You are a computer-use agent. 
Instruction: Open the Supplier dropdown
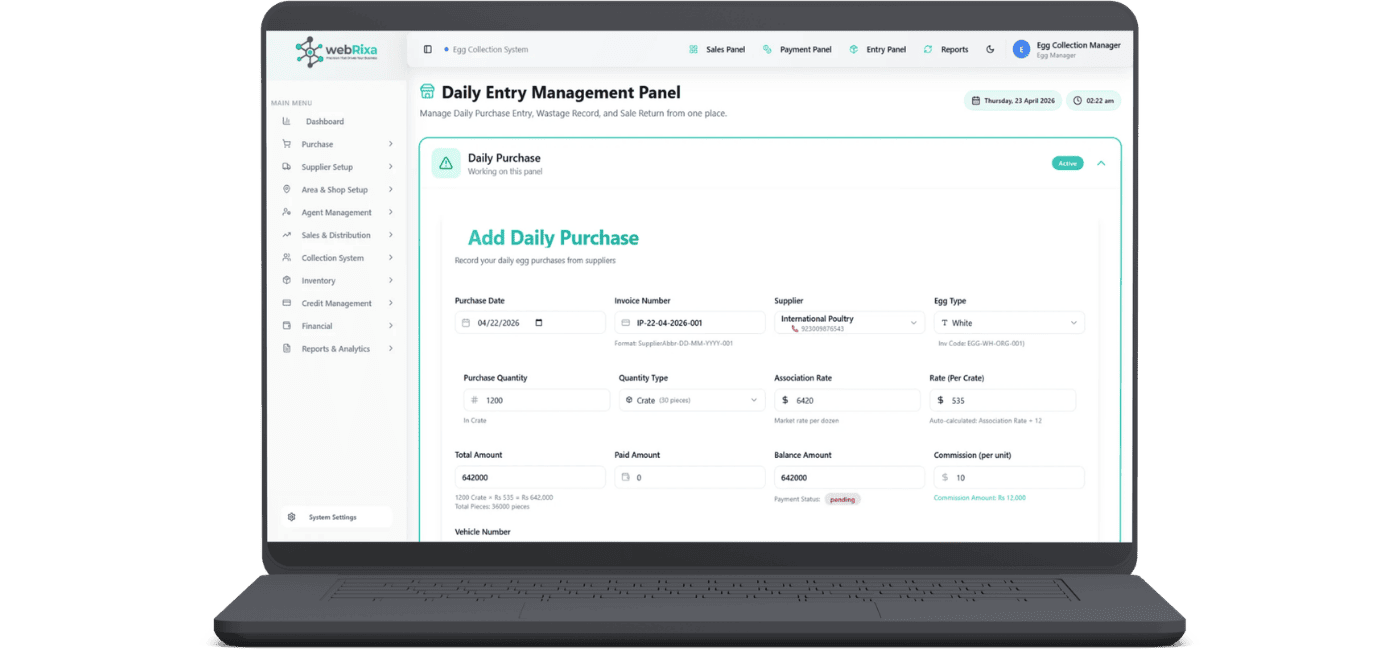coord(847,323)
